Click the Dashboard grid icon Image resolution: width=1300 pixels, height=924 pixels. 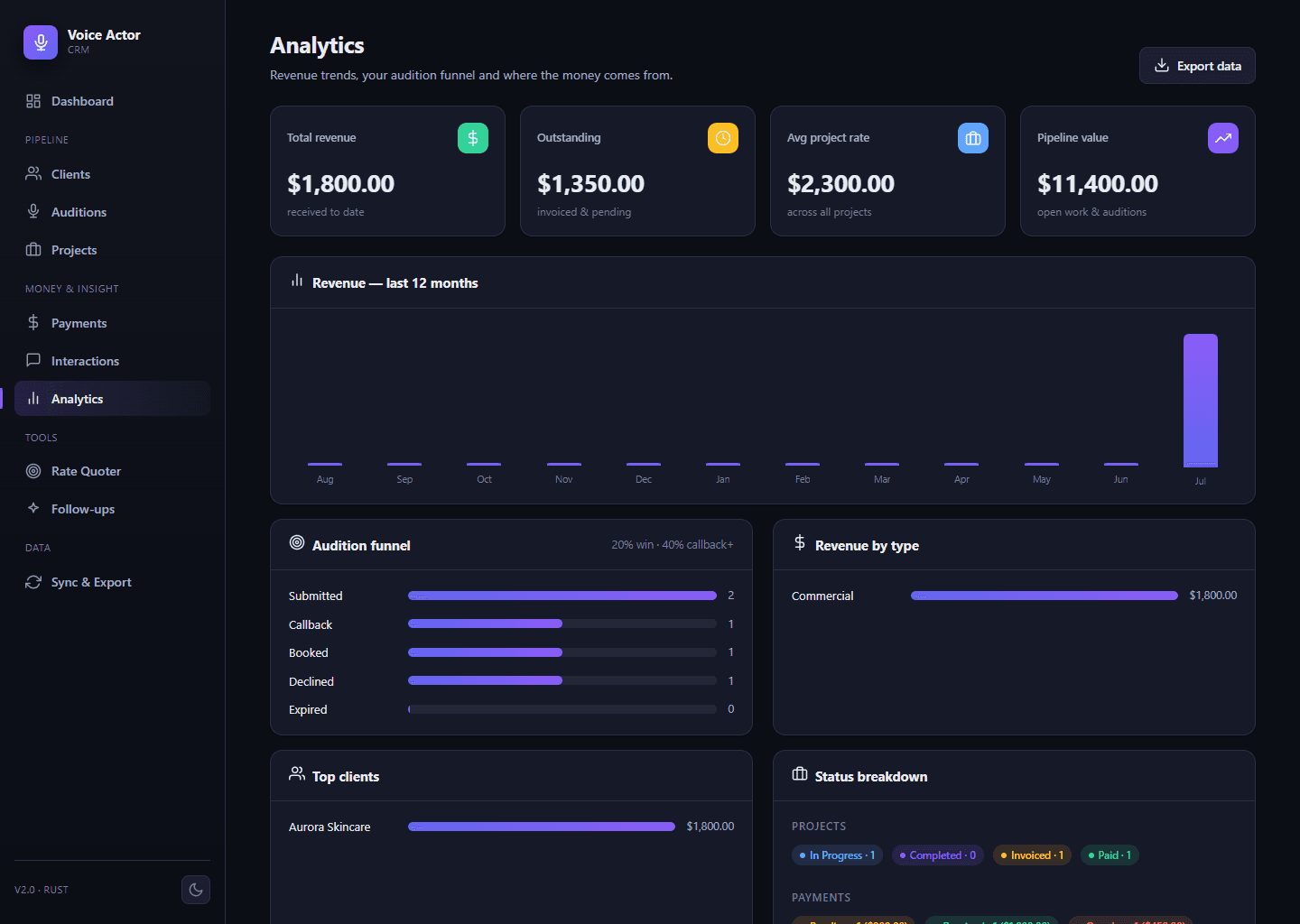pyautogui.click(x=33, y=101)
